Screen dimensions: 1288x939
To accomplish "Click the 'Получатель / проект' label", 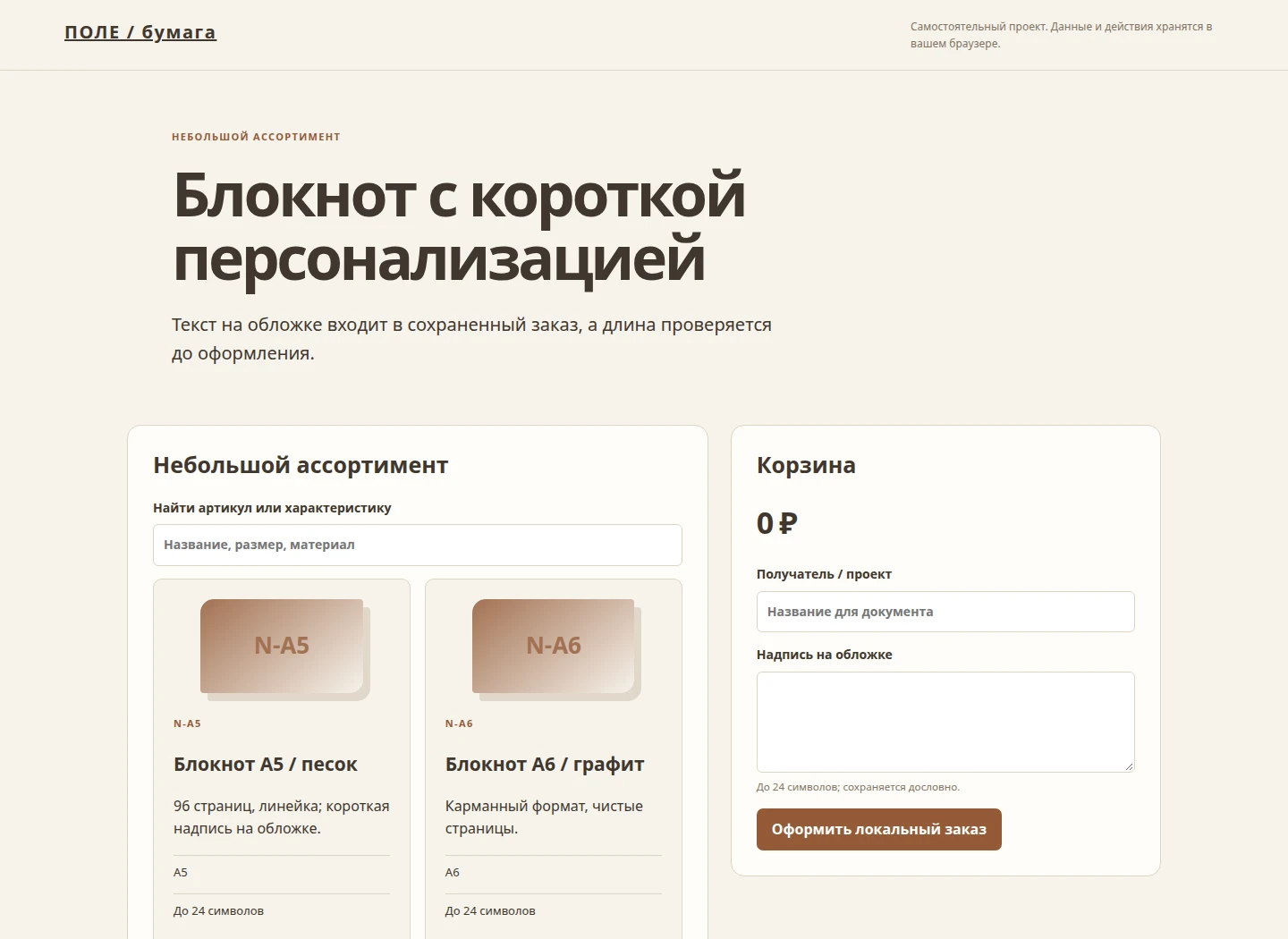I will [824, 574].
